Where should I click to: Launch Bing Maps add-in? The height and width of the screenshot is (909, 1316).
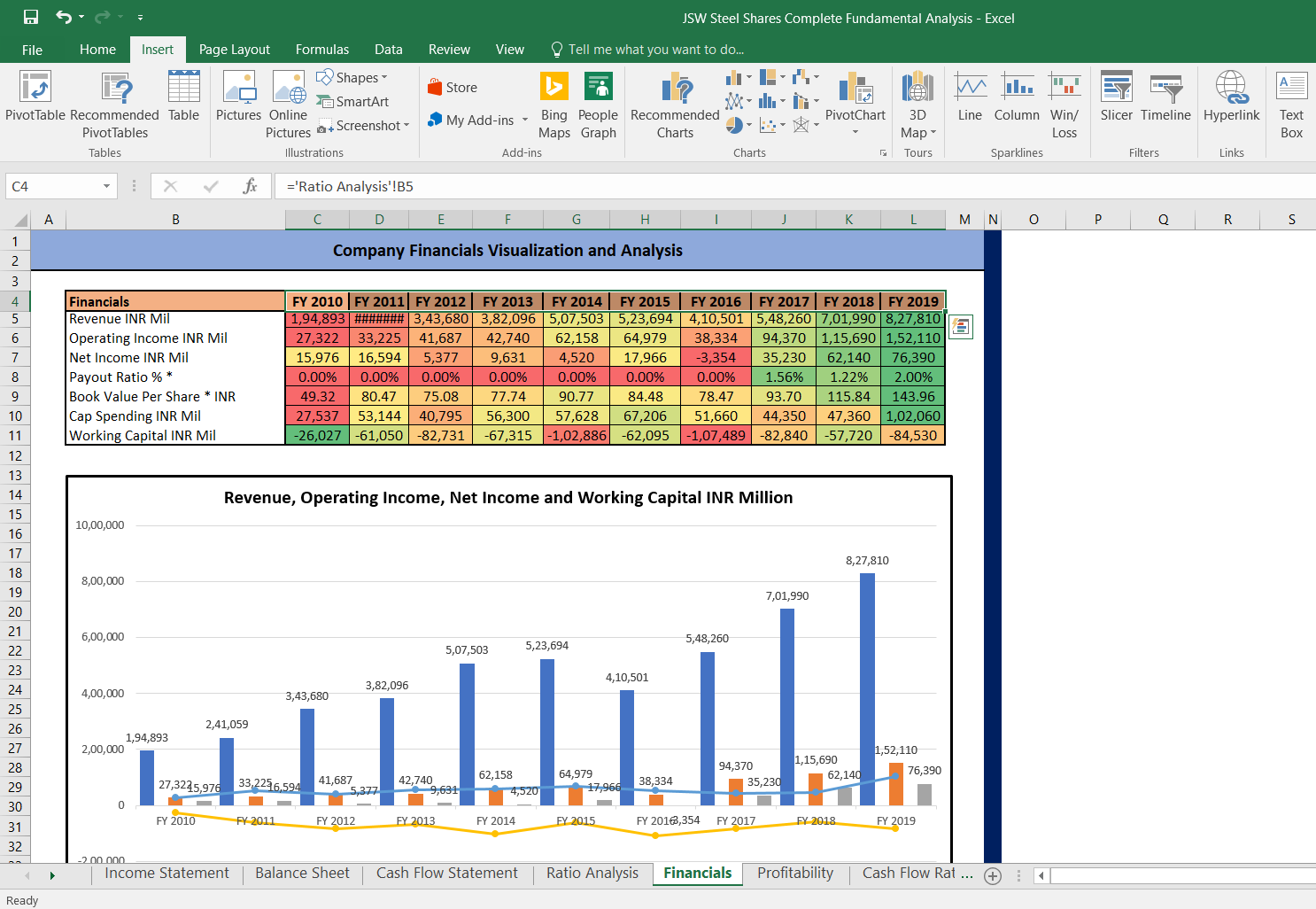tap(554, 105)
